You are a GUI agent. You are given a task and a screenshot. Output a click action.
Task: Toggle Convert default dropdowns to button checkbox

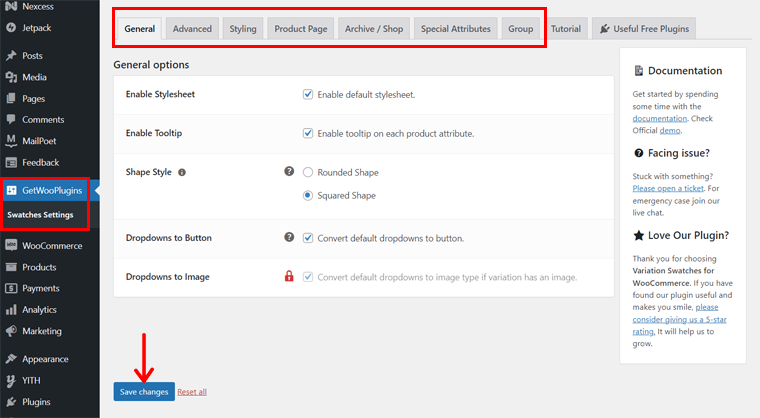(308, 238)
